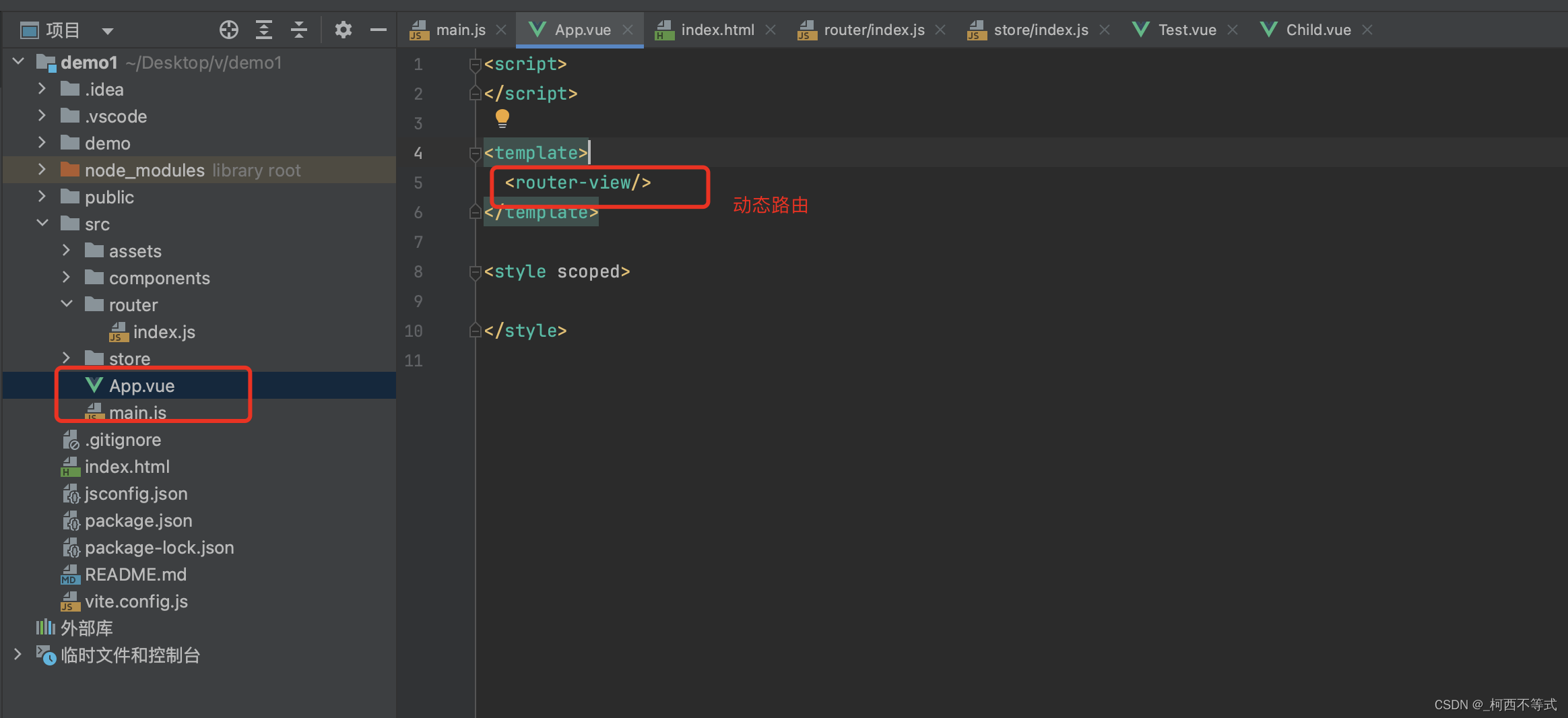Expand the .idea folder
This screenshot has height=718, width=1568.
tap(42, 89)
